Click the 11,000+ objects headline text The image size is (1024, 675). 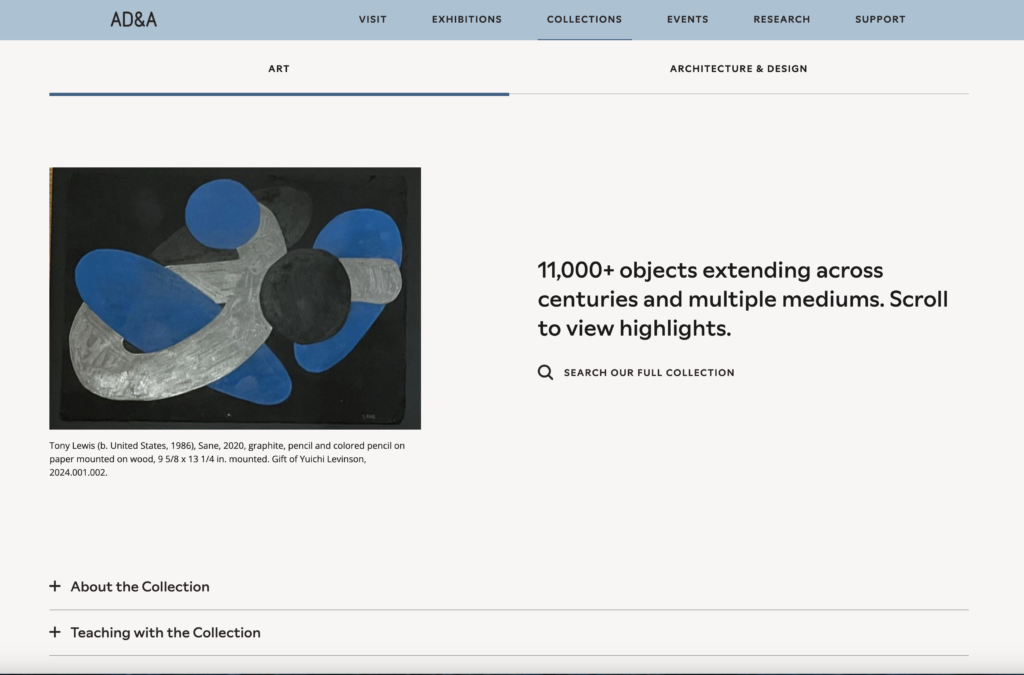[742, 298]
